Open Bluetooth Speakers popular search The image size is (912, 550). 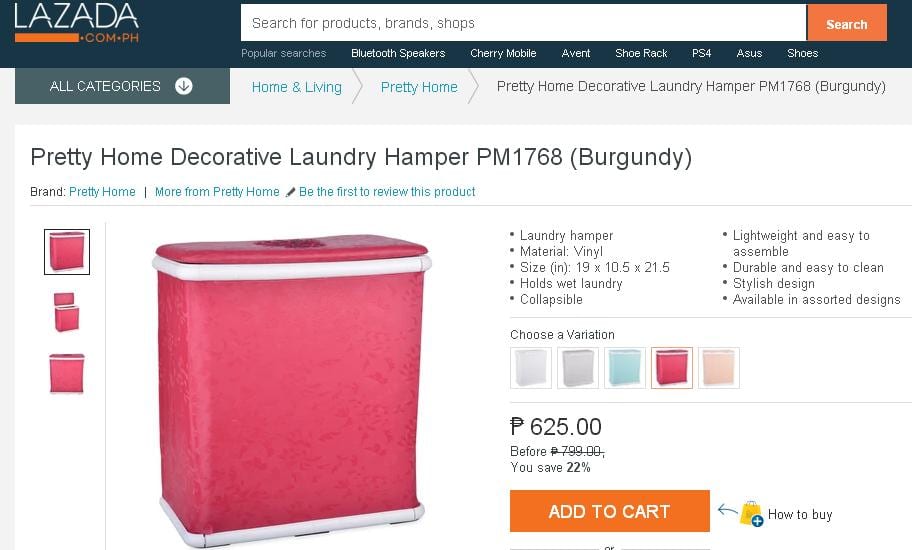pyautogui.click(x=398, y=53)
